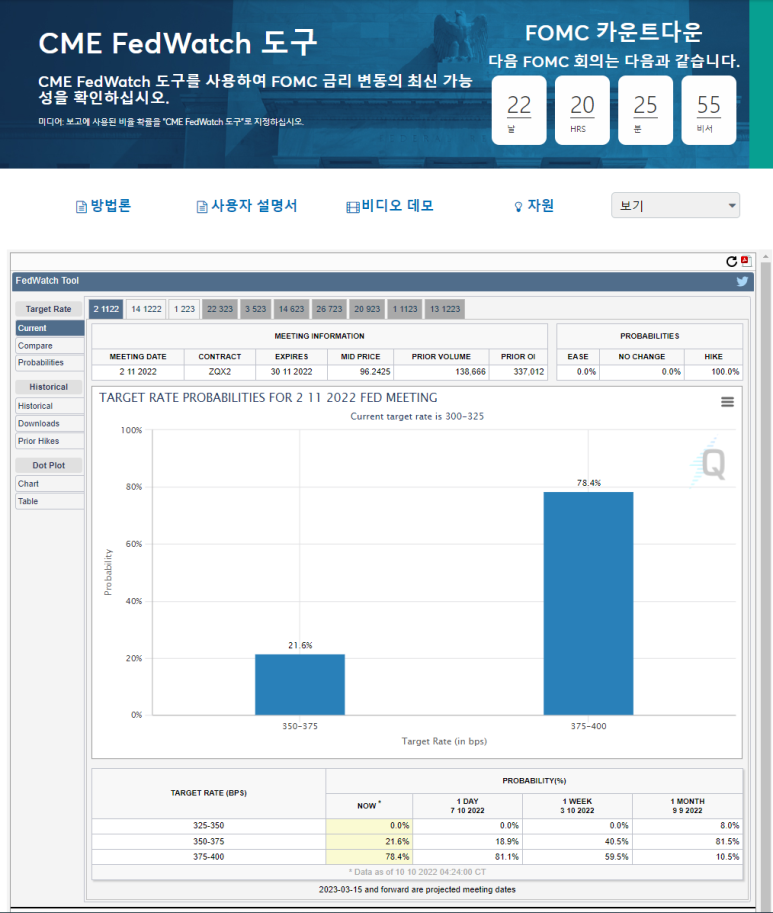This screenshot has height=913, width=773.
Task: Click the document icon beside 방법론
Action: [x=81, y=207]
